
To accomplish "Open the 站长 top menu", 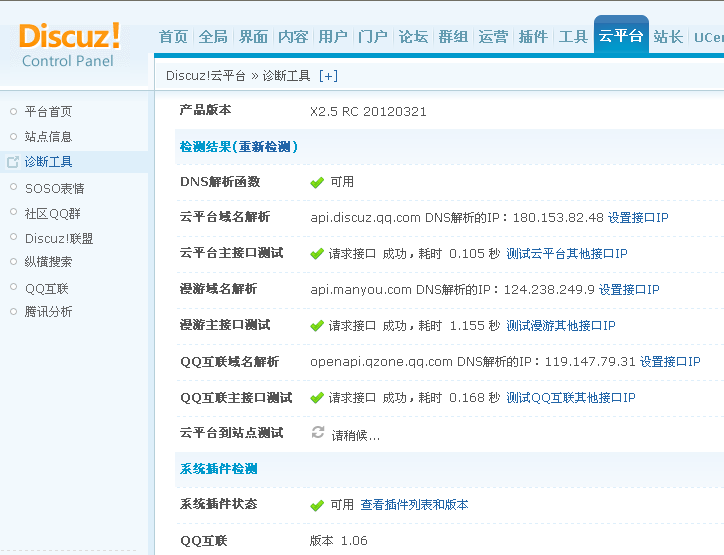I will coord(668,36).
